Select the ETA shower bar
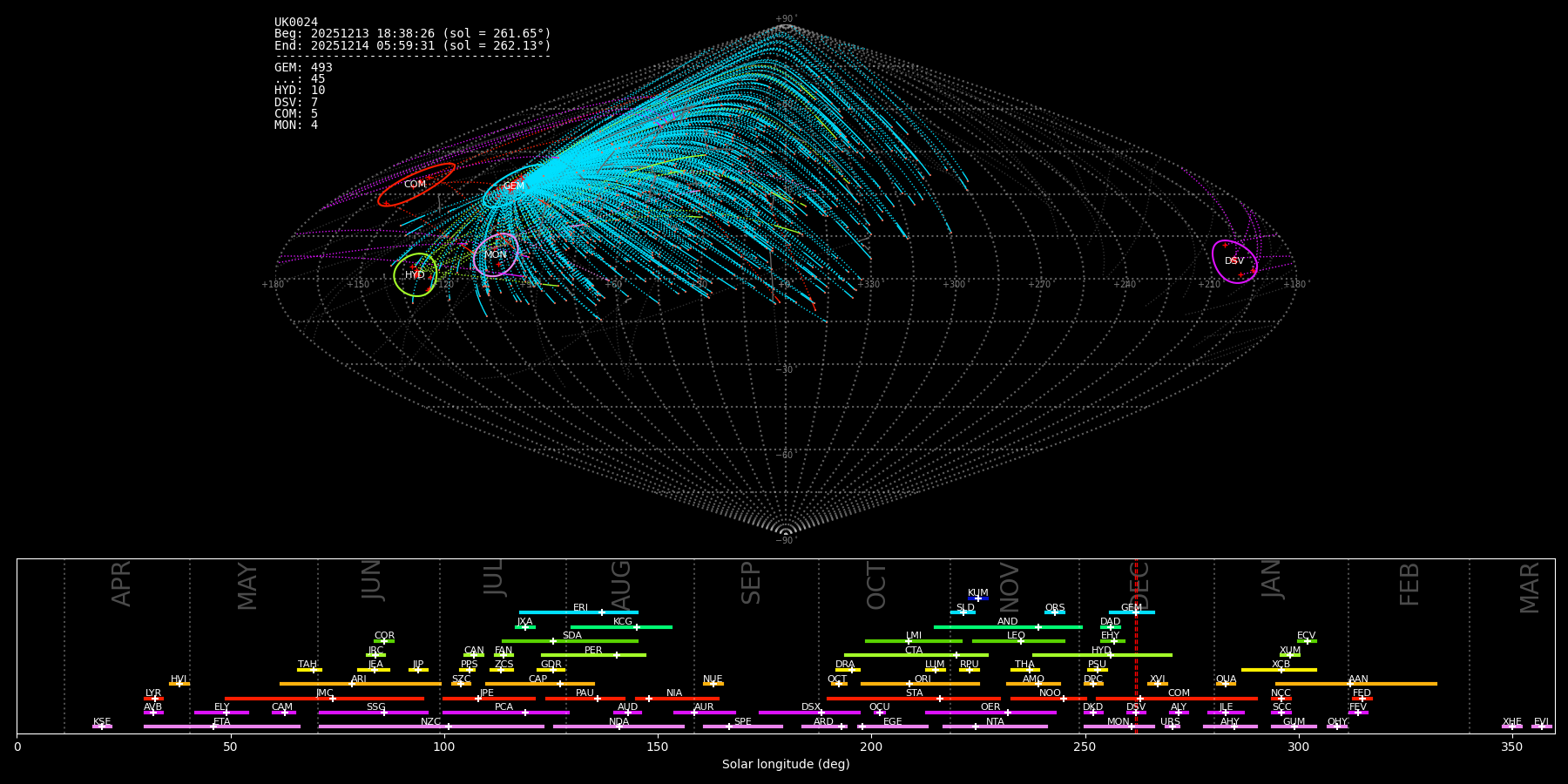Image resolution: width=1568 pixels, height=784 pixels. [x=222, y=727]
